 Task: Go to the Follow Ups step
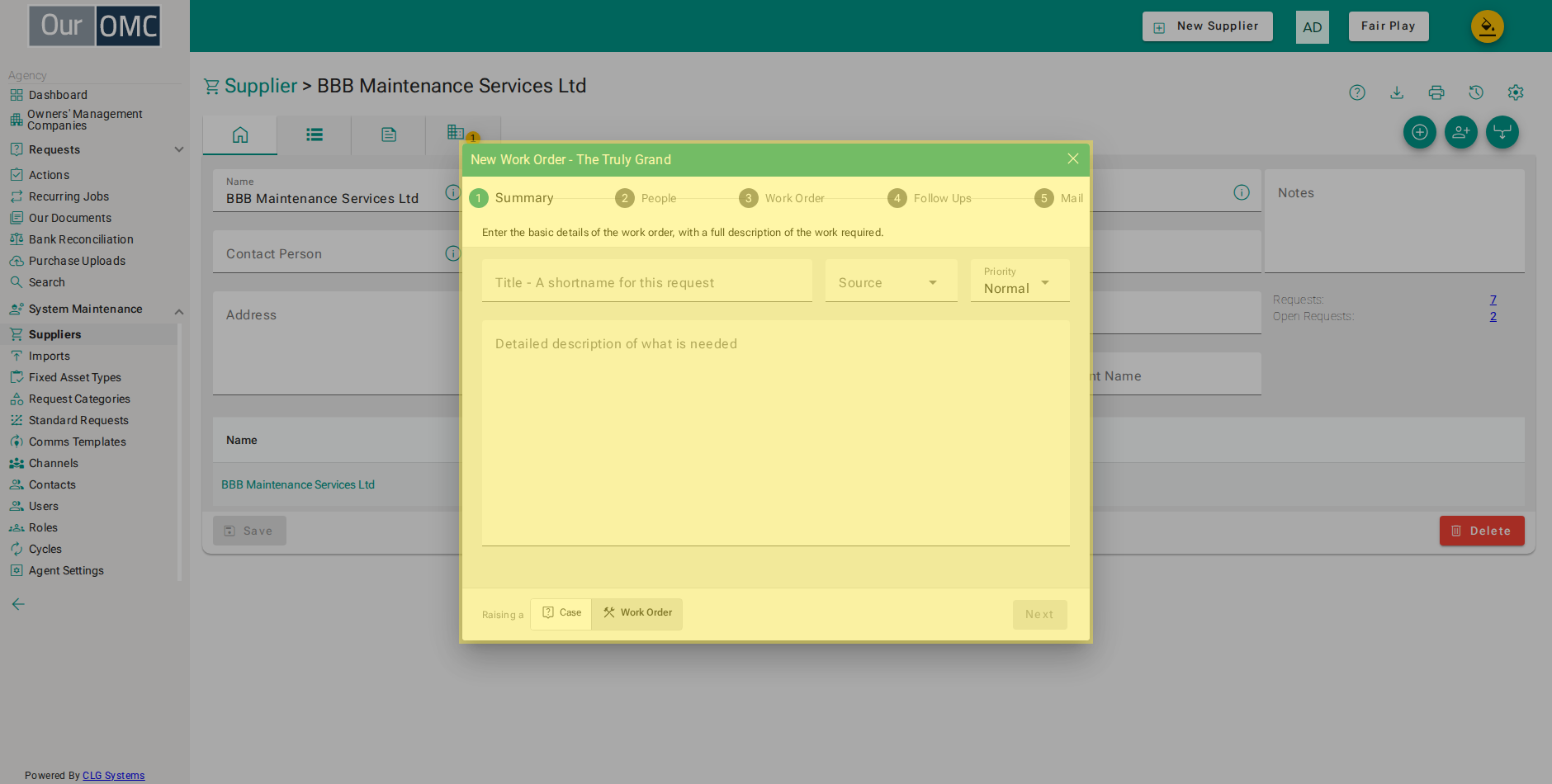(x=930, y=198)
